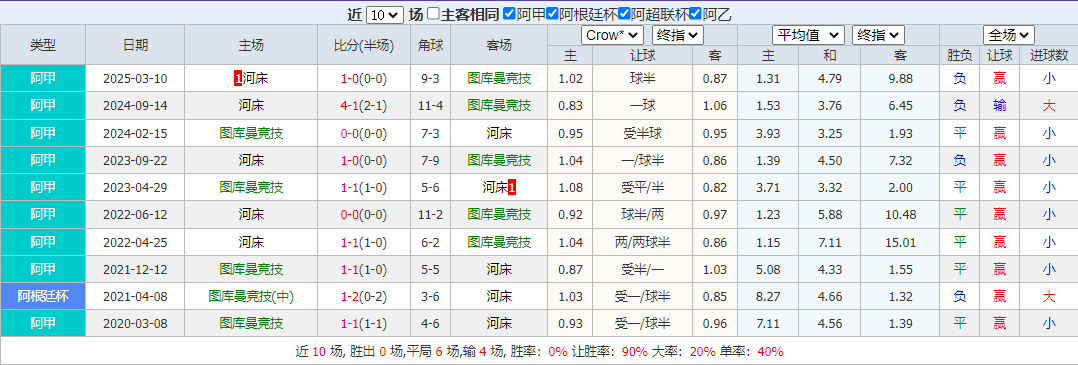Click the home odds value 8.27
The height and width of the screenshot is (365, 1078).
[x=768, y=296]
